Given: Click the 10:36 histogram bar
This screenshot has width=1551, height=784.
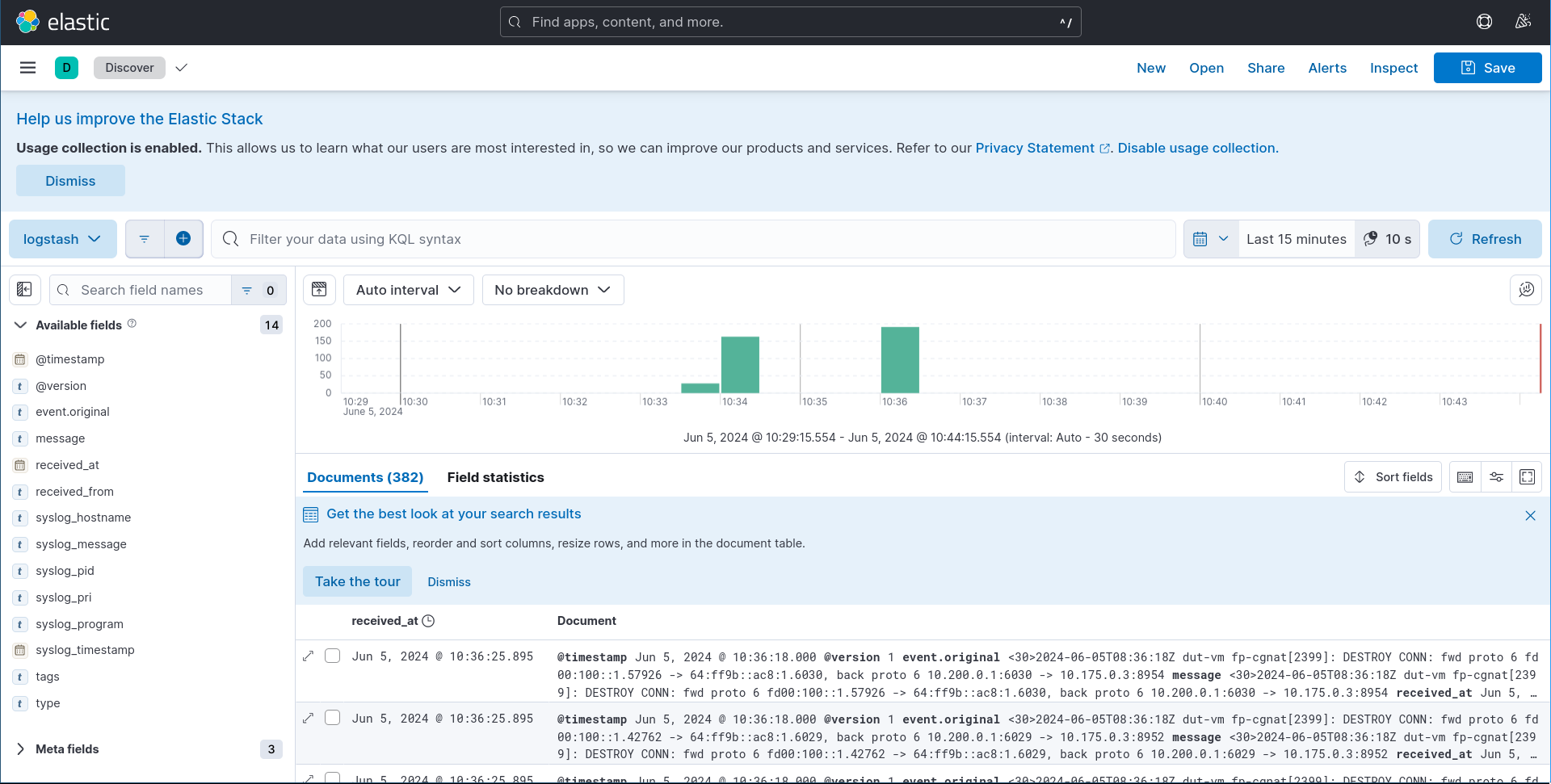Looking at the screenshot, I should point(900,360).
